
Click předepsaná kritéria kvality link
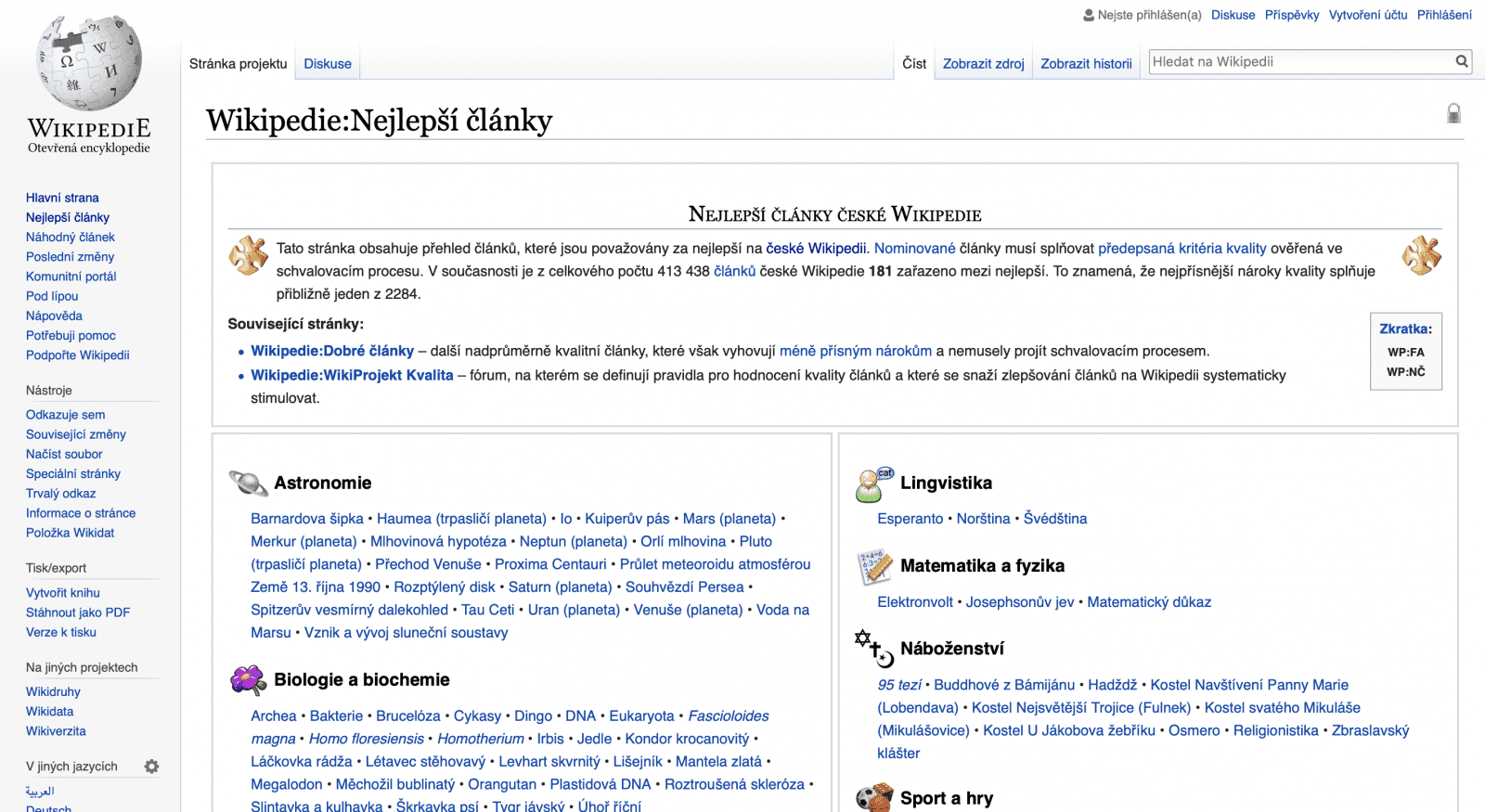pyautogui.click(x=1182, y=248)
